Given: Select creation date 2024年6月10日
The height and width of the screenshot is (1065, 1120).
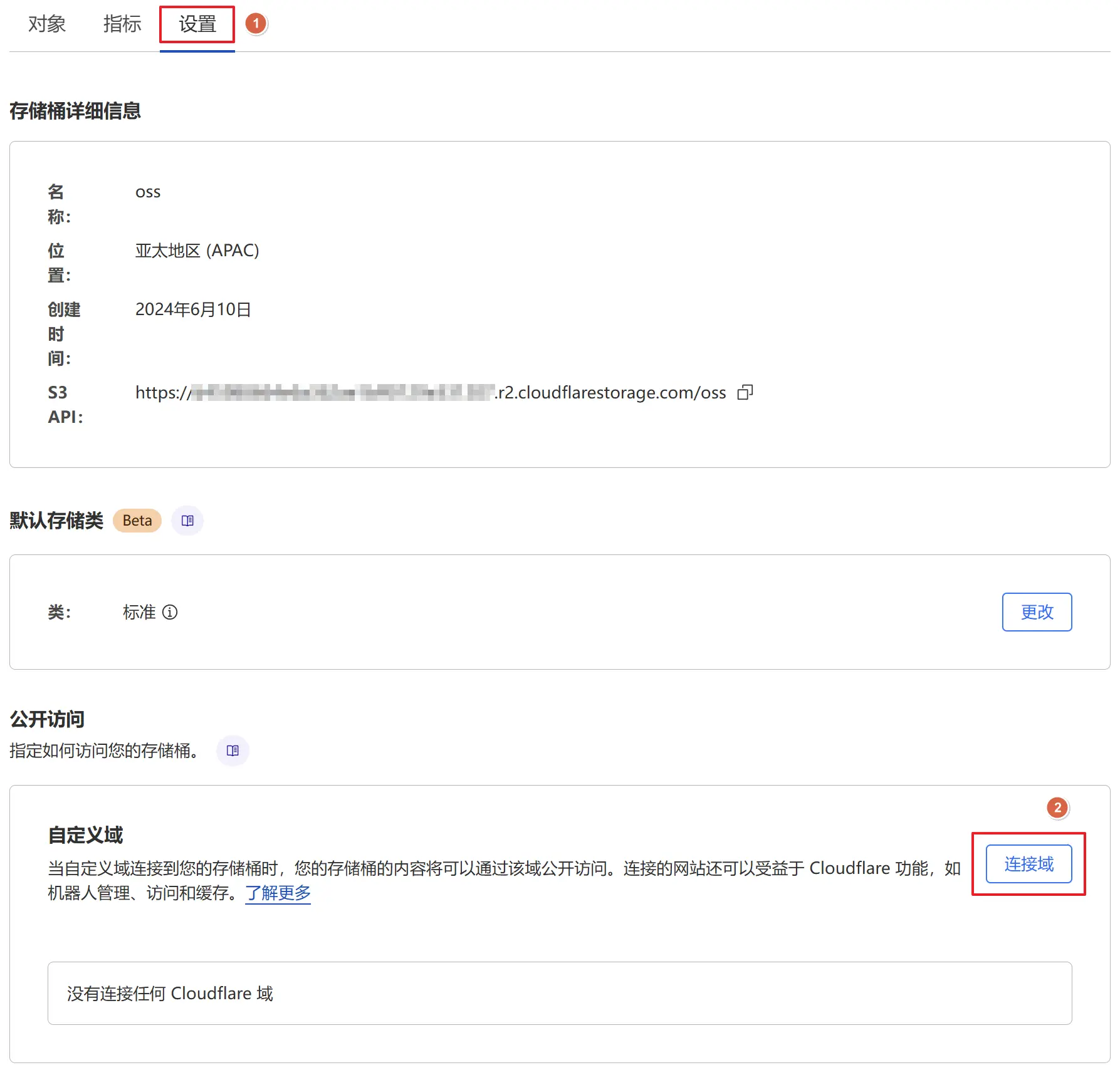Looking at the screenshot, I should (x=193, y=309).
